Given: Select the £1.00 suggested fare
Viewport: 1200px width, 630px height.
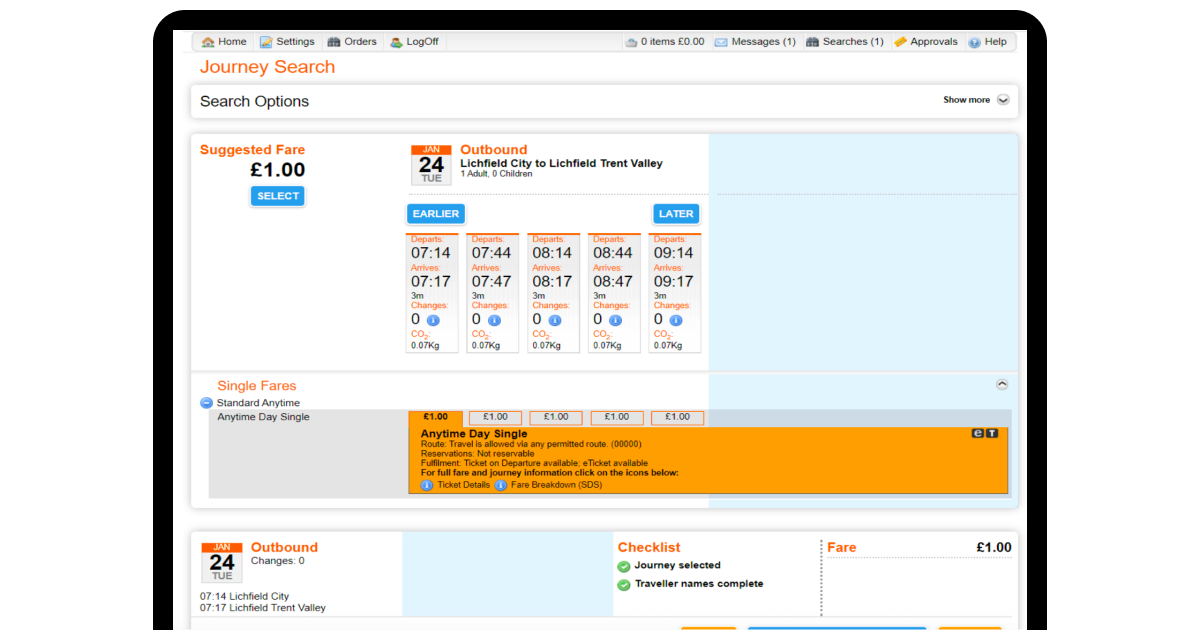Looking at the screenshot, I should click(x=278, y=196).
